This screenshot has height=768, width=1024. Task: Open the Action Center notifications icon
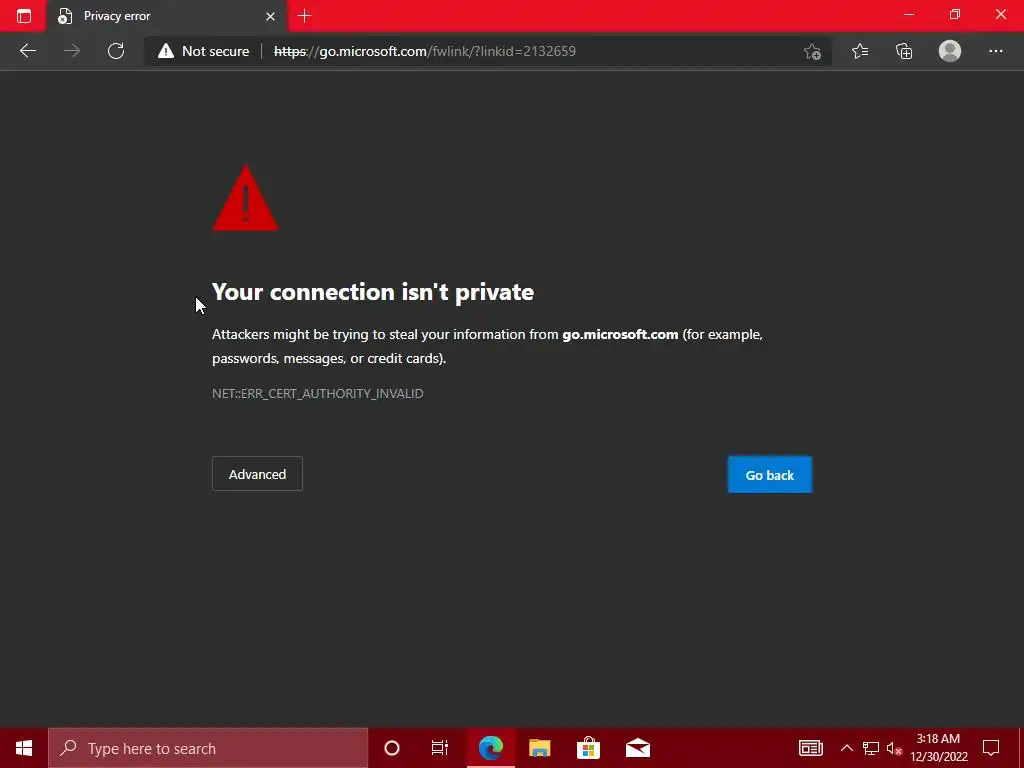point(991,748)
